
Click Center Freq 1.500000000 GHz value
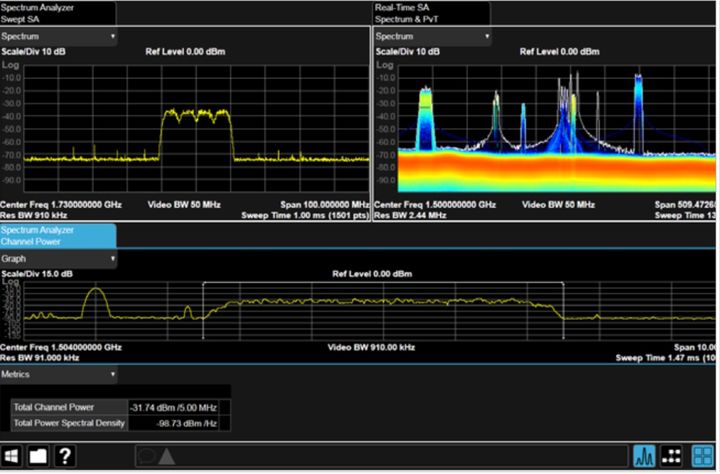pyautogui.click(x=435, y=205)
